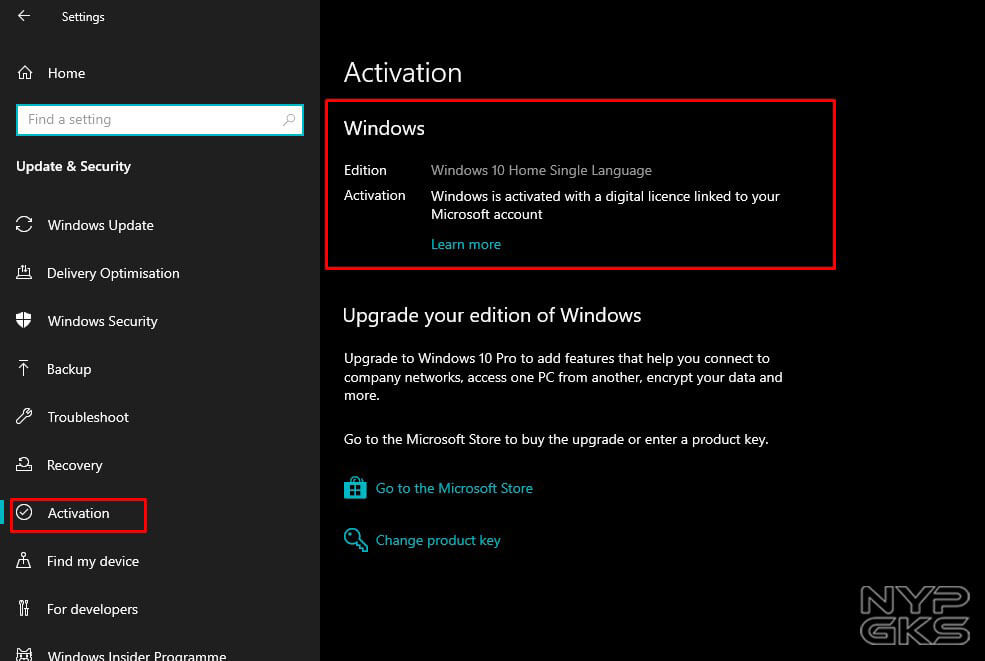985x661 pixels.
Task: Select For developers in the sidebar
Action: click(92, 609)
